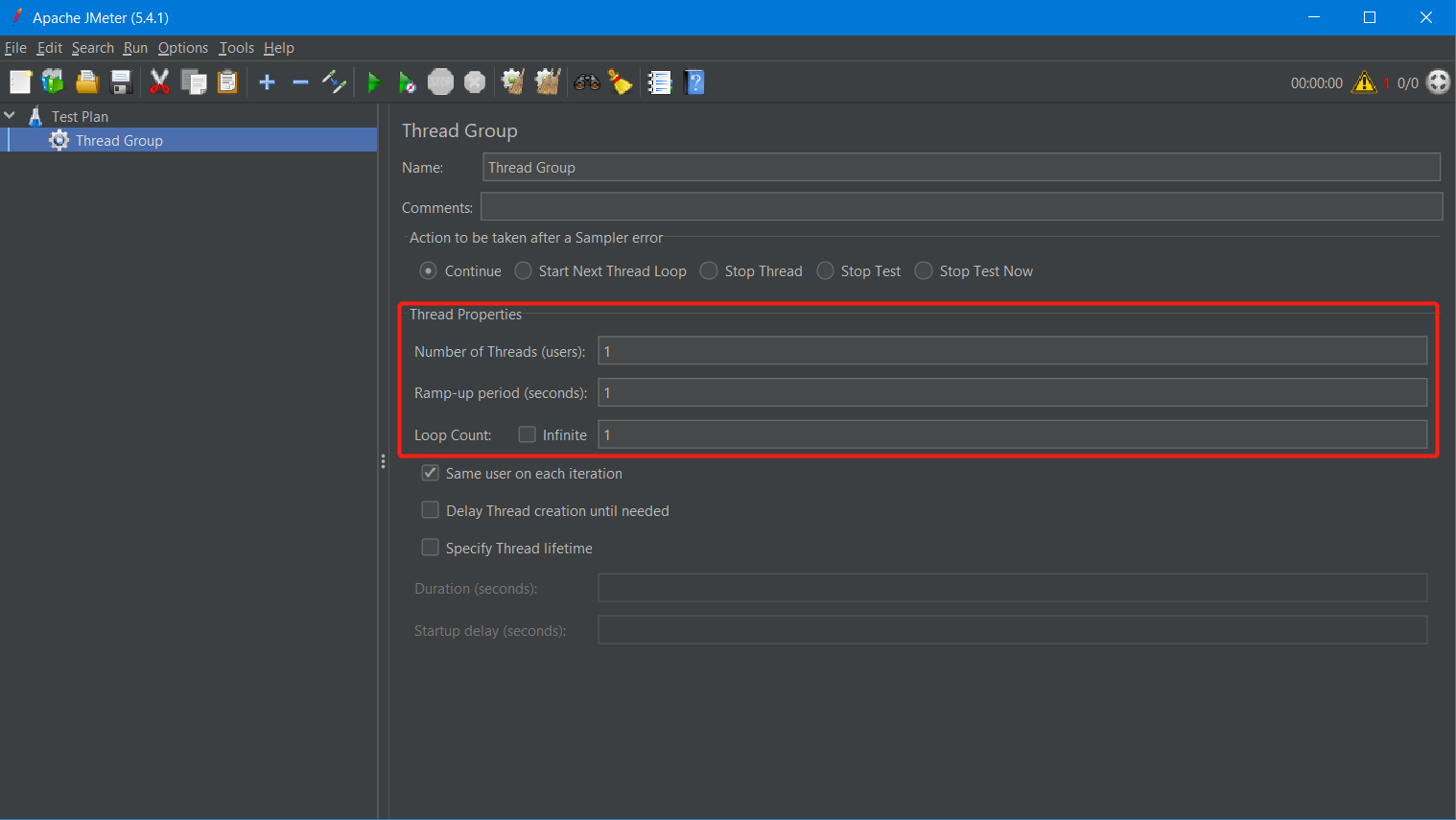Select the Stop Thread radio button
Image resolution: width=1456 pixels, height=820 pixels.
709,271
